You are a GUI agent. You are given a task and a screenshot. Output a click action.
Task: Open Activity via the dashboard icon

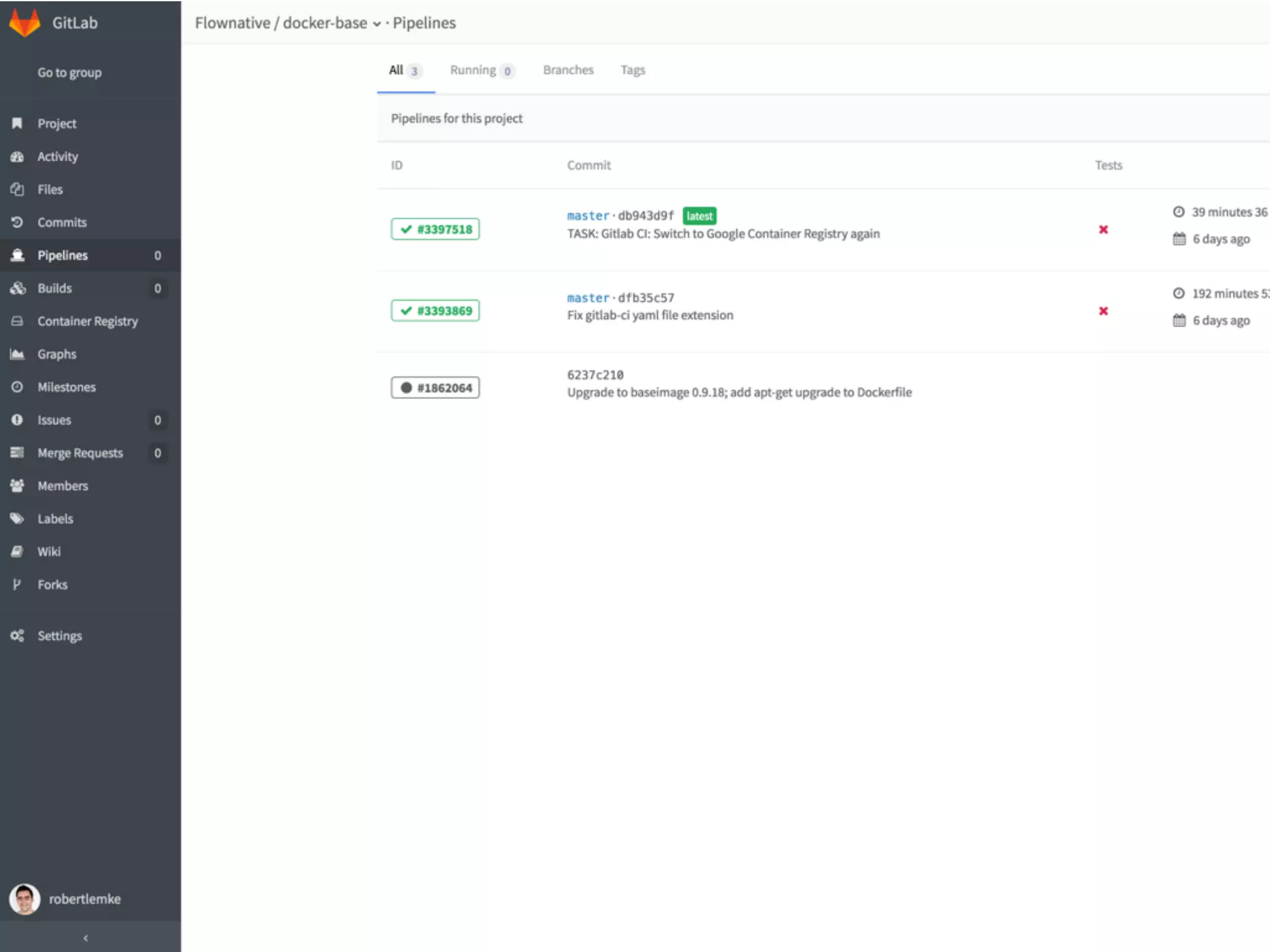pos(17,157)
